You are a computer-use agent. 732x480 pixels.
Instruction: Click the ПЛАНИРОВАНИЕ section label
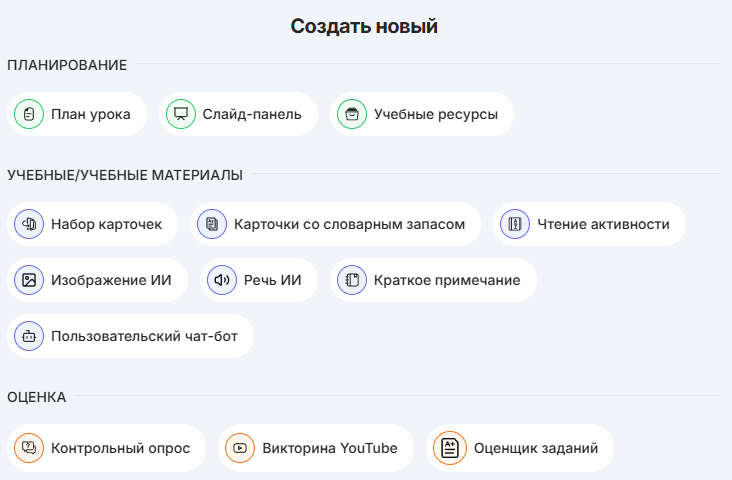pos(67,65)
